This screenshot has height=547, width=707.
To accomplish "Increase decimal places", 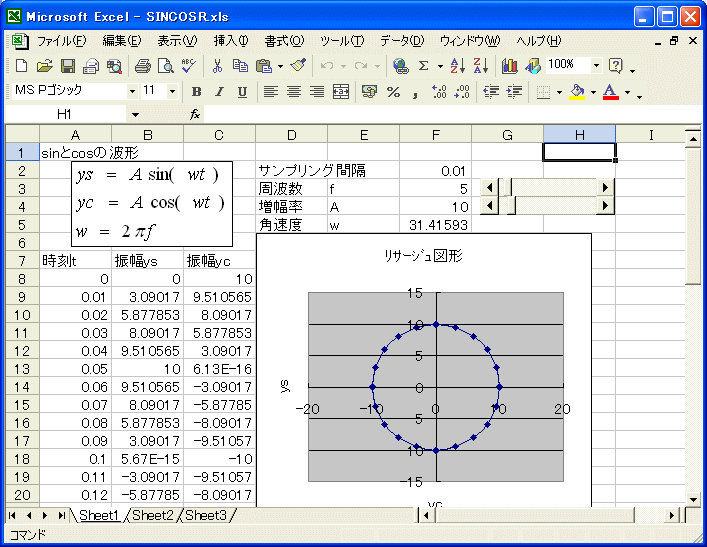I will pyautogui.click(x=438, y=92).
